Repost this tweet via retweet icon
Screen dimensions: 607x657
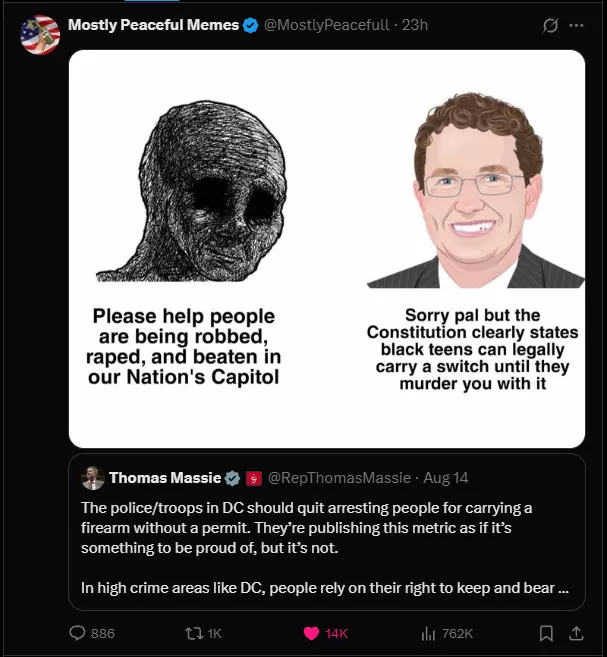pyautogui.click(x=194, y=633)
